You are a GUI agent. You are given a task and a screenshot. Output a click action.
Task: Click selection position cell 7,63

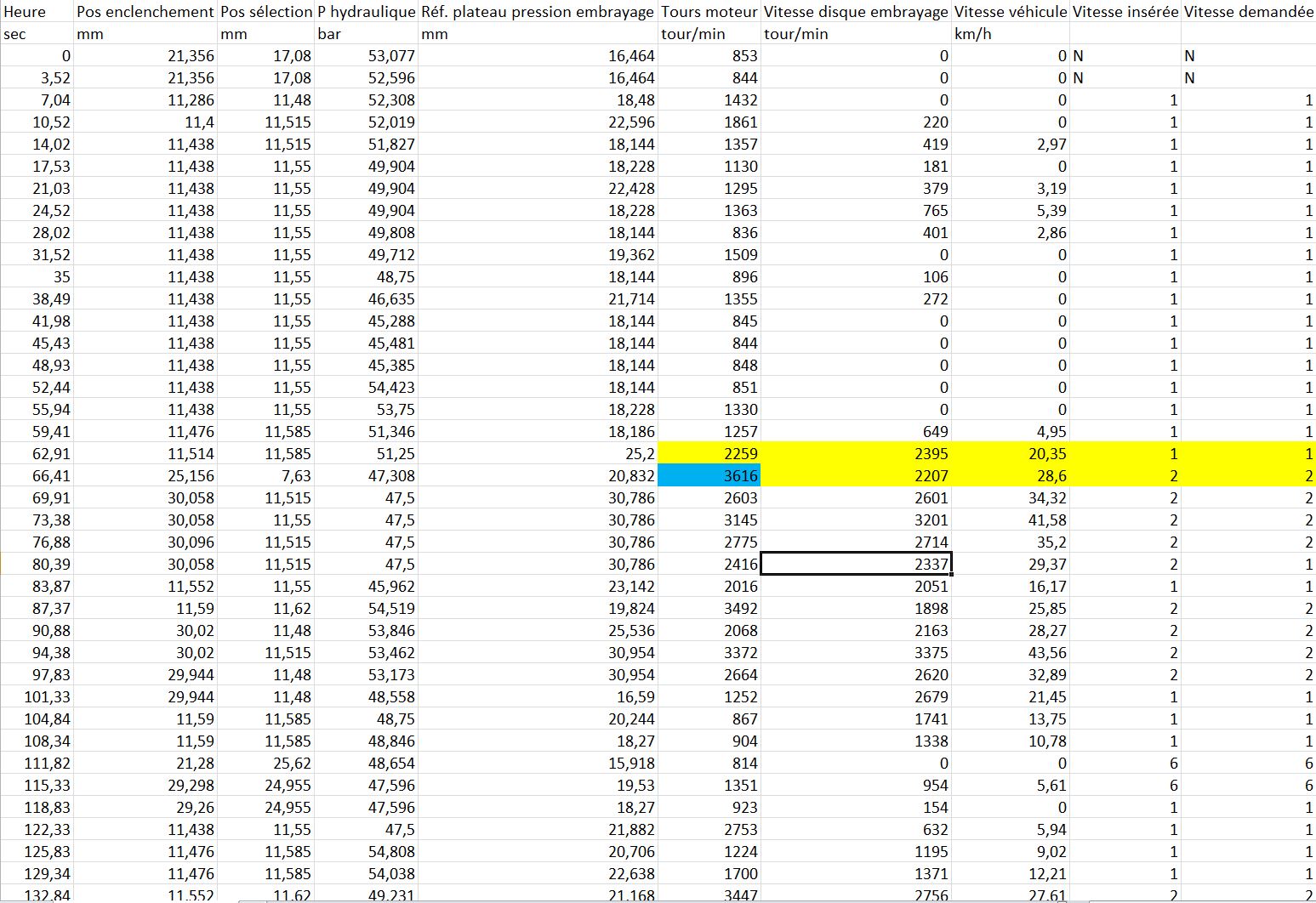tap(266, 475)
